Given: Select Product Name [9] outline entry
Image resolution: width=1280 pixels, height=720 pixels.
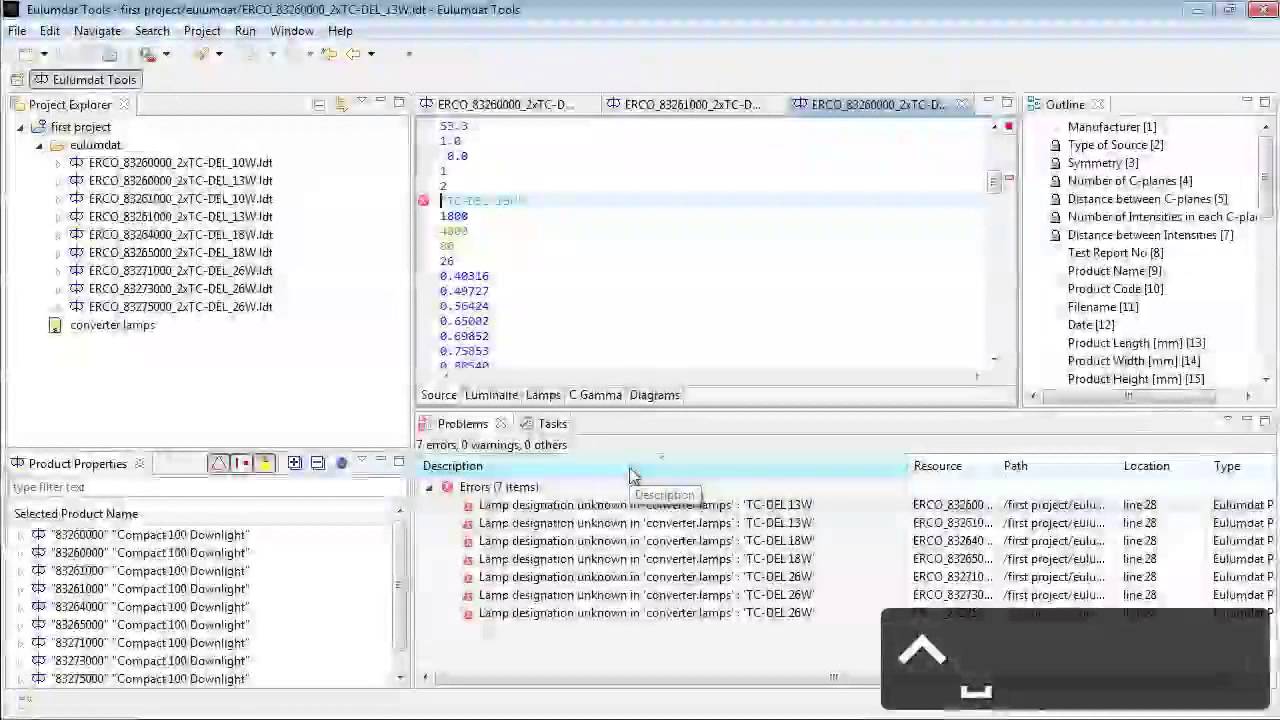Looking at the screenshot, I should [x=1115, y=271].
